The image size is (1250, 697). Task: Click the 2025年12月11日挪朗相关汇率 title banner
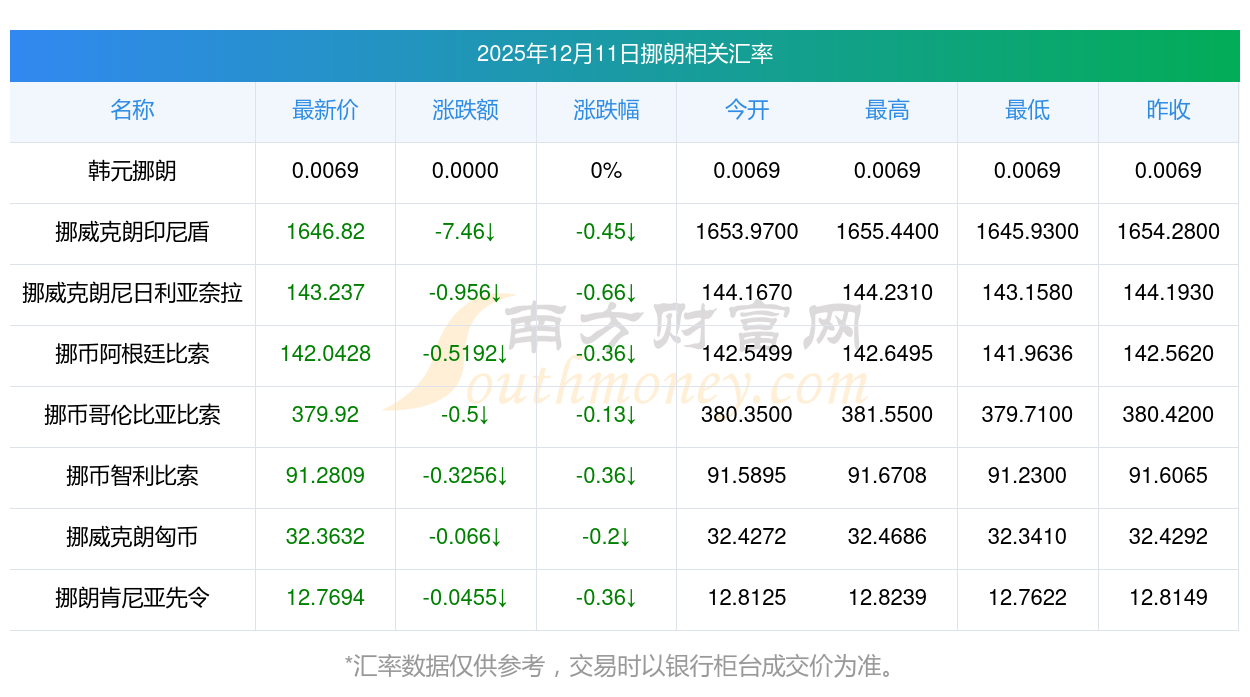(624, 54)
